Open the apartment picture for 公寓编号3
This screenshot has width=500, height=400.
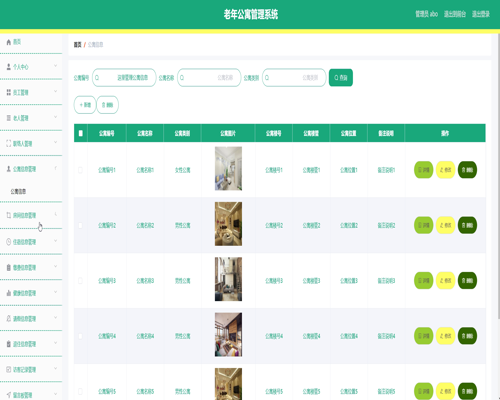click(228, 279)
